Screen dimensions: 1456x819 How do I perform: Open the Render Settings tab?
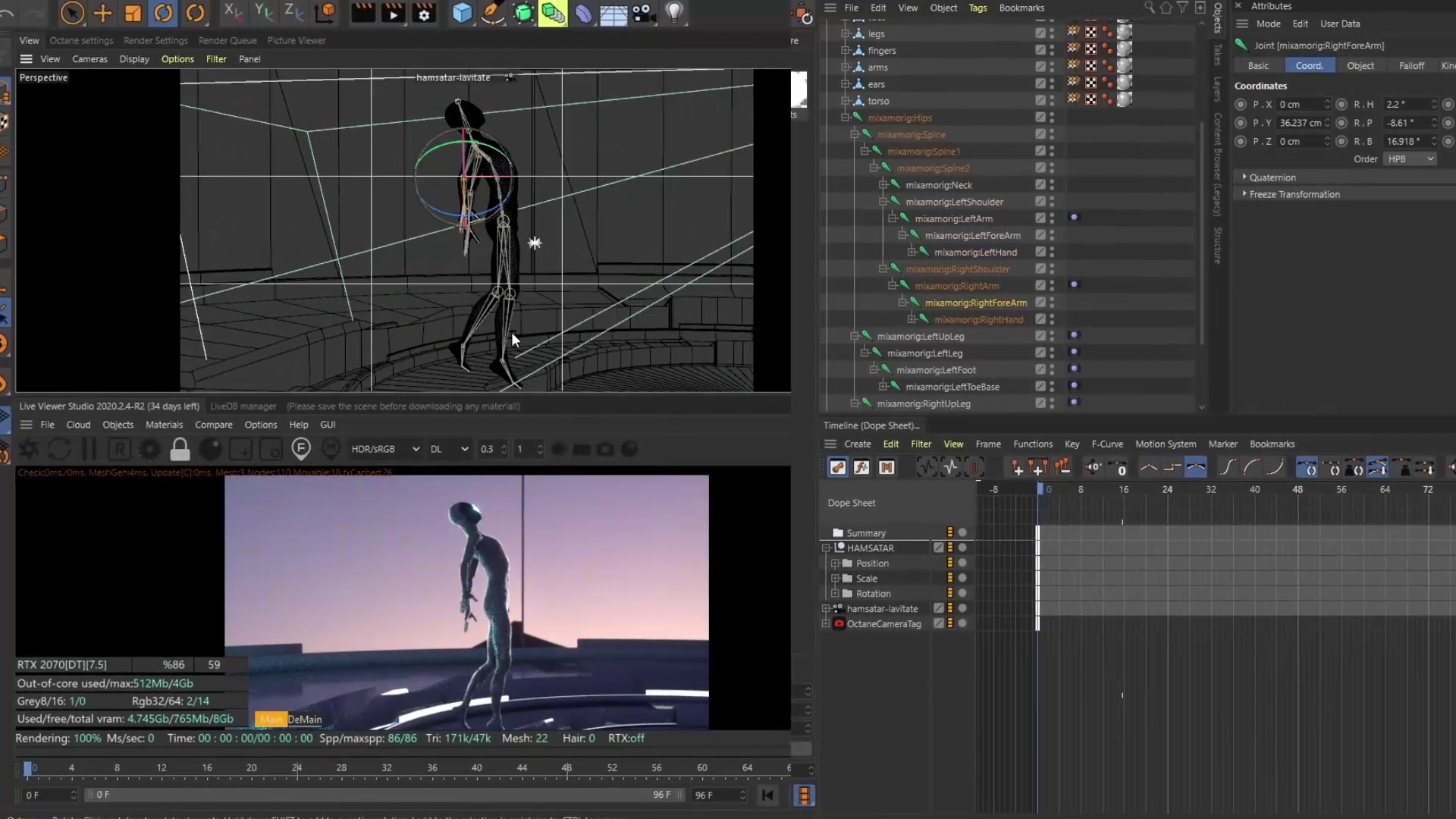click(x=155, y=40)
